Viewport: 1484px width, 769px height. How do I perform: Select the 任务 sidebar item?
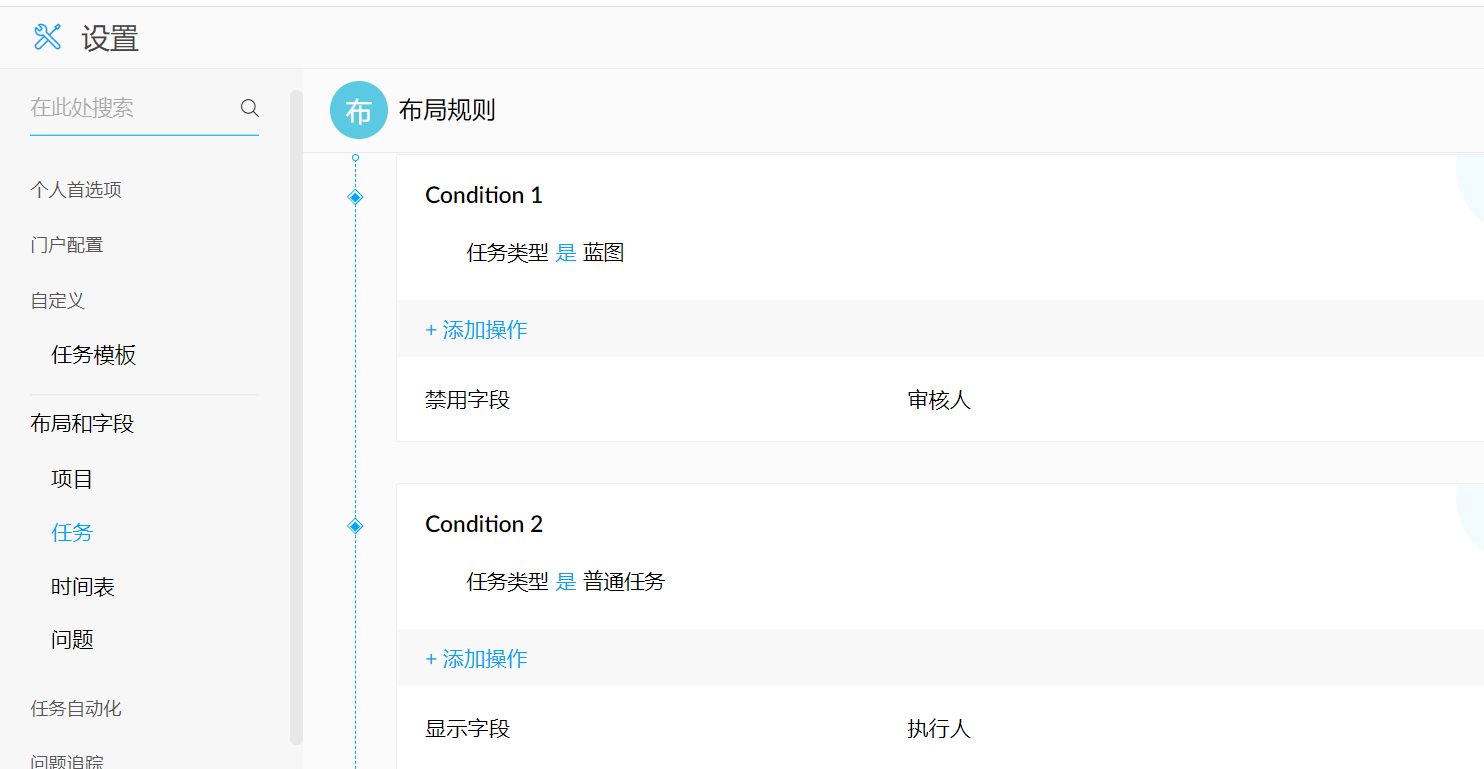click(72, 533)
